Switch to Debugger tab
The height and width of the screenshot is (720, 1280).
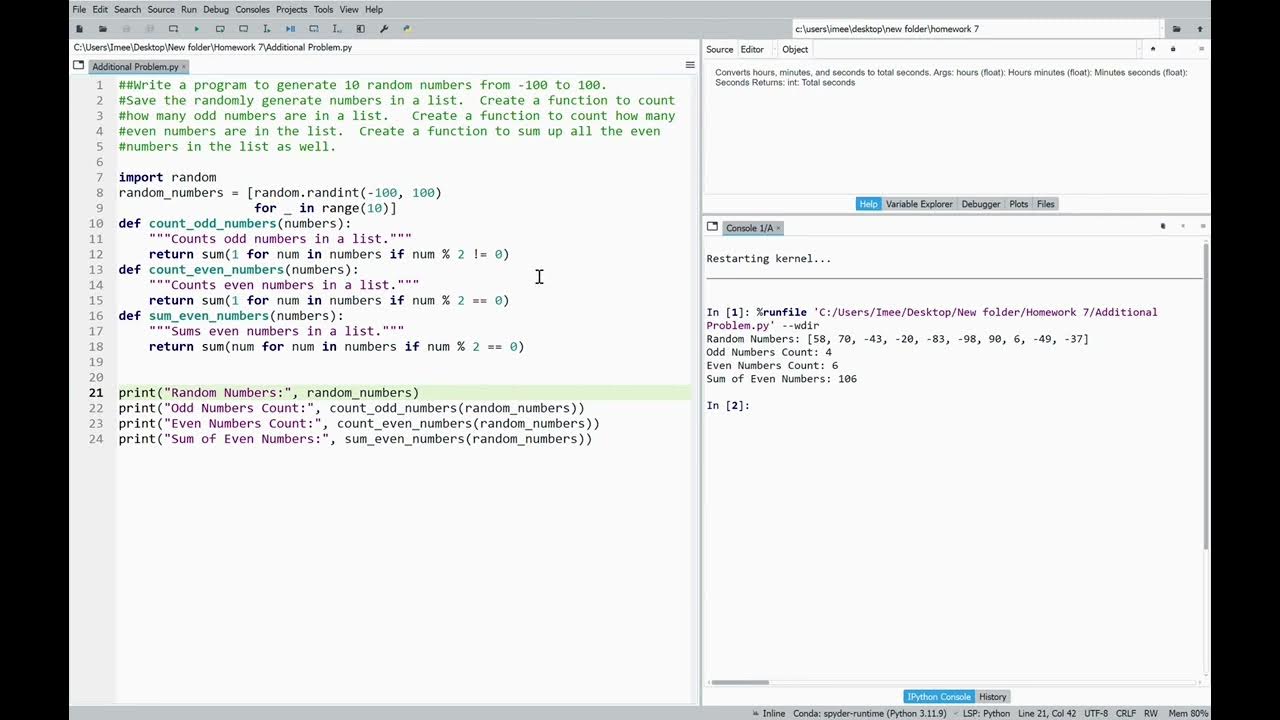coord(981,204)
